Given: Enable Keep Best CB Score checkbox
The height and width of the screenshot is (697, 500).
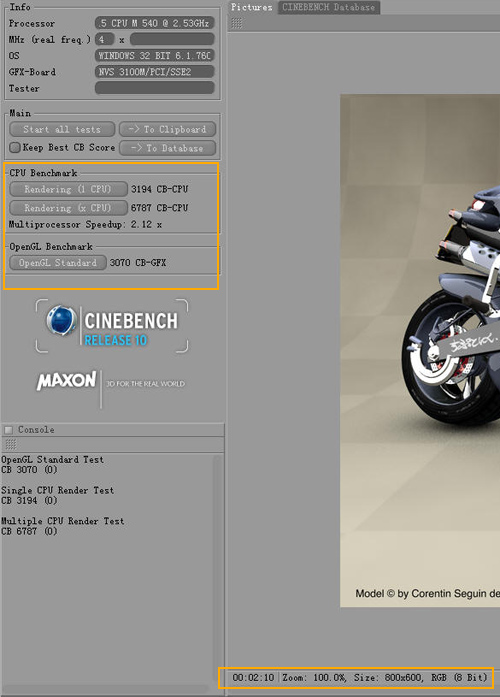Looking at the screenshot, I should (x=15, y=147).
